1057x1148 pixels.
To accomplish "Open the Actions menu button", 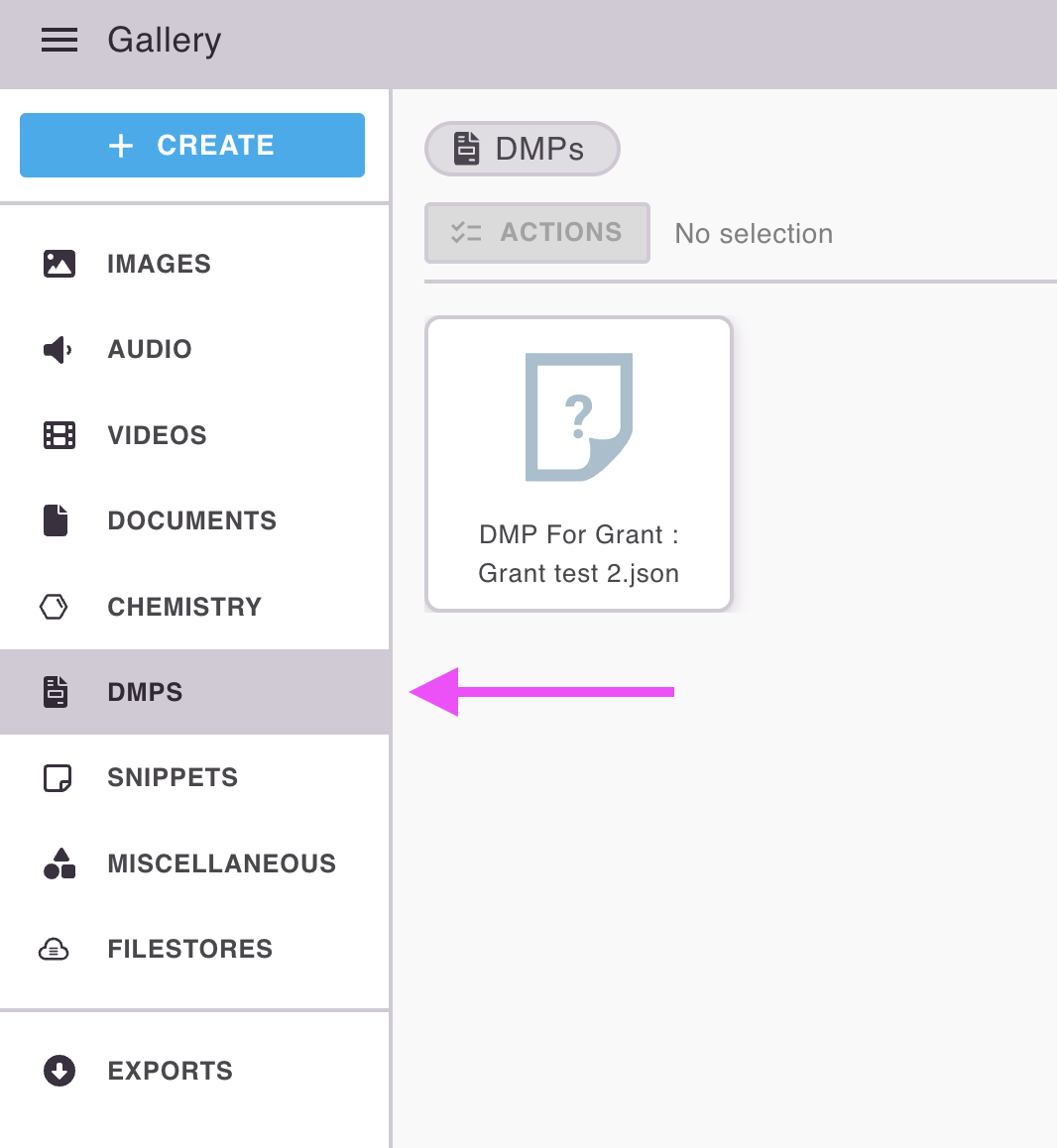I will 536,233.
